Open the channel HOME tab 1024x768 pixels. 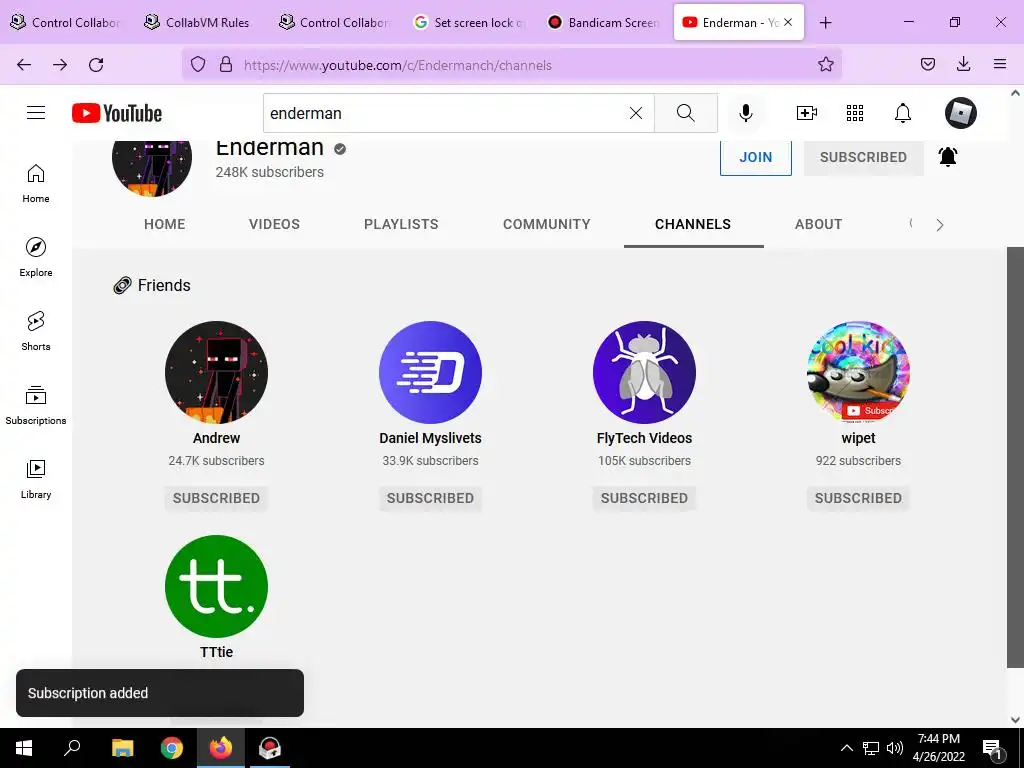point(165,224)
